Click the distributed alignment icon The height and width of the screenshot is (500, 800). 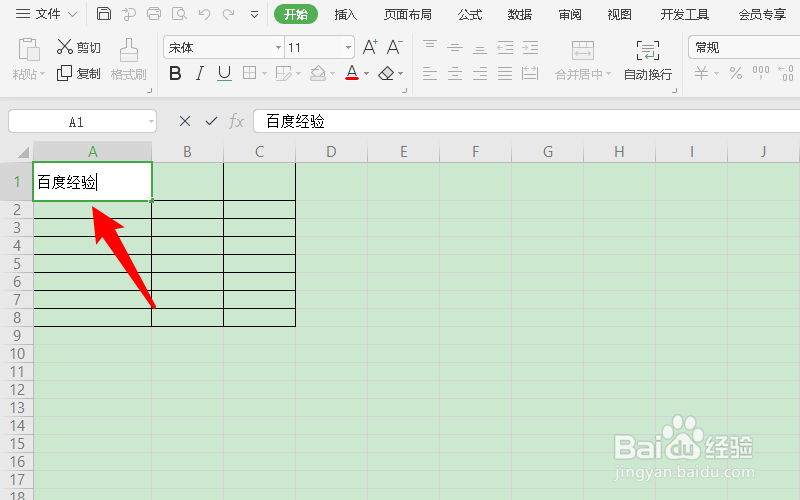tap(530, 73)
